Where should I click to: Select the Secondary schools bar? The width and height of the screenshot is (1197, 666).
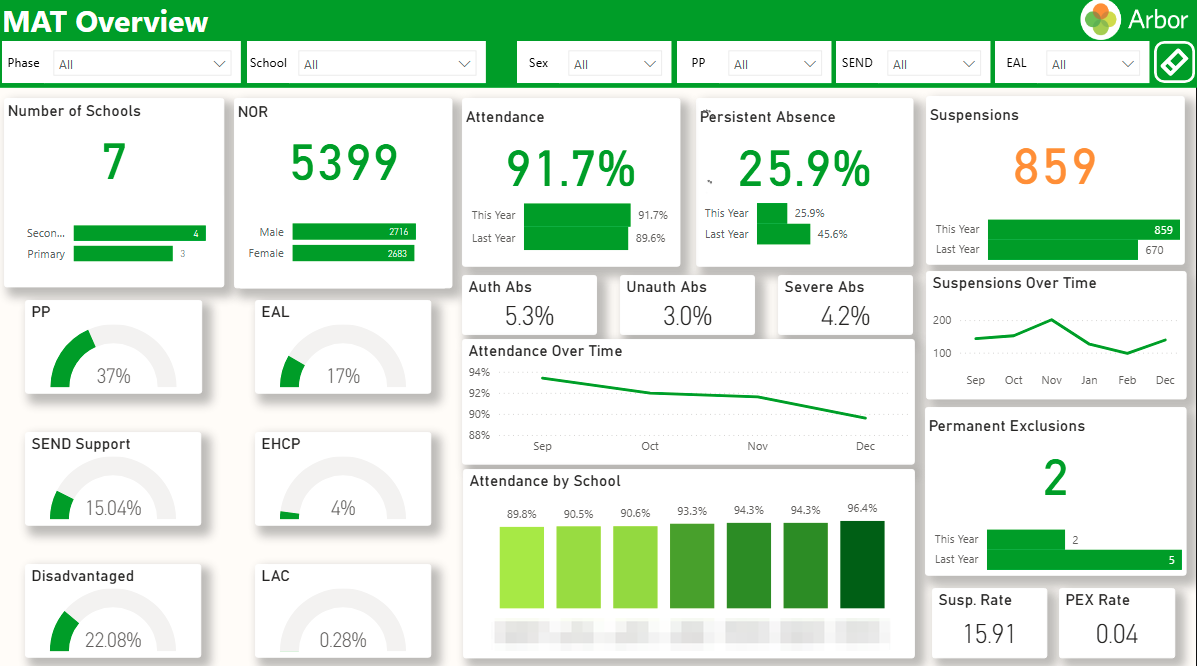pos(139,233)
